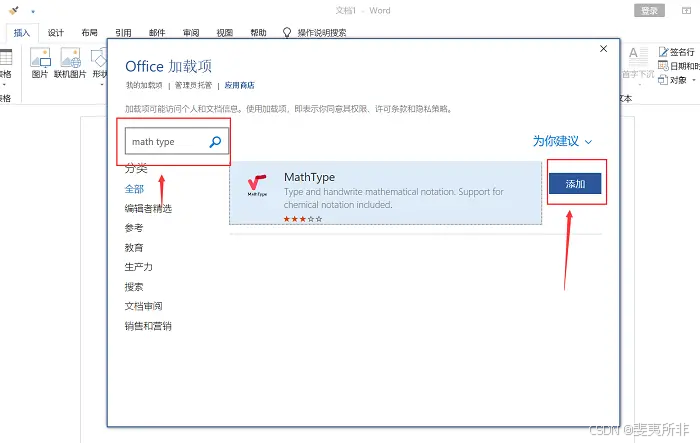This screenshot has width=700, height=443.
Task: Click the 首字下沉 drop cap icon
Action: click(x=638, y=57)
